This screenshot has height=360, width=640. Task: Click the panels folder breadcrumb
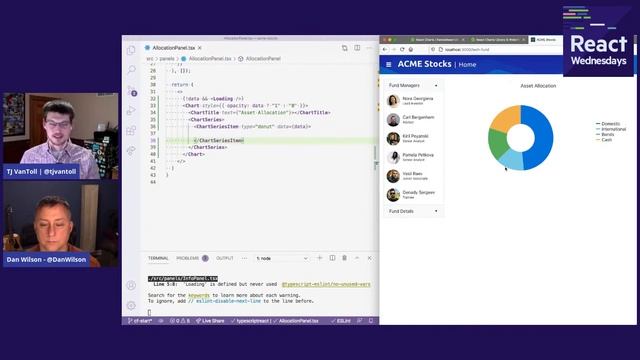pyautogui.click(x=167, y=59)
